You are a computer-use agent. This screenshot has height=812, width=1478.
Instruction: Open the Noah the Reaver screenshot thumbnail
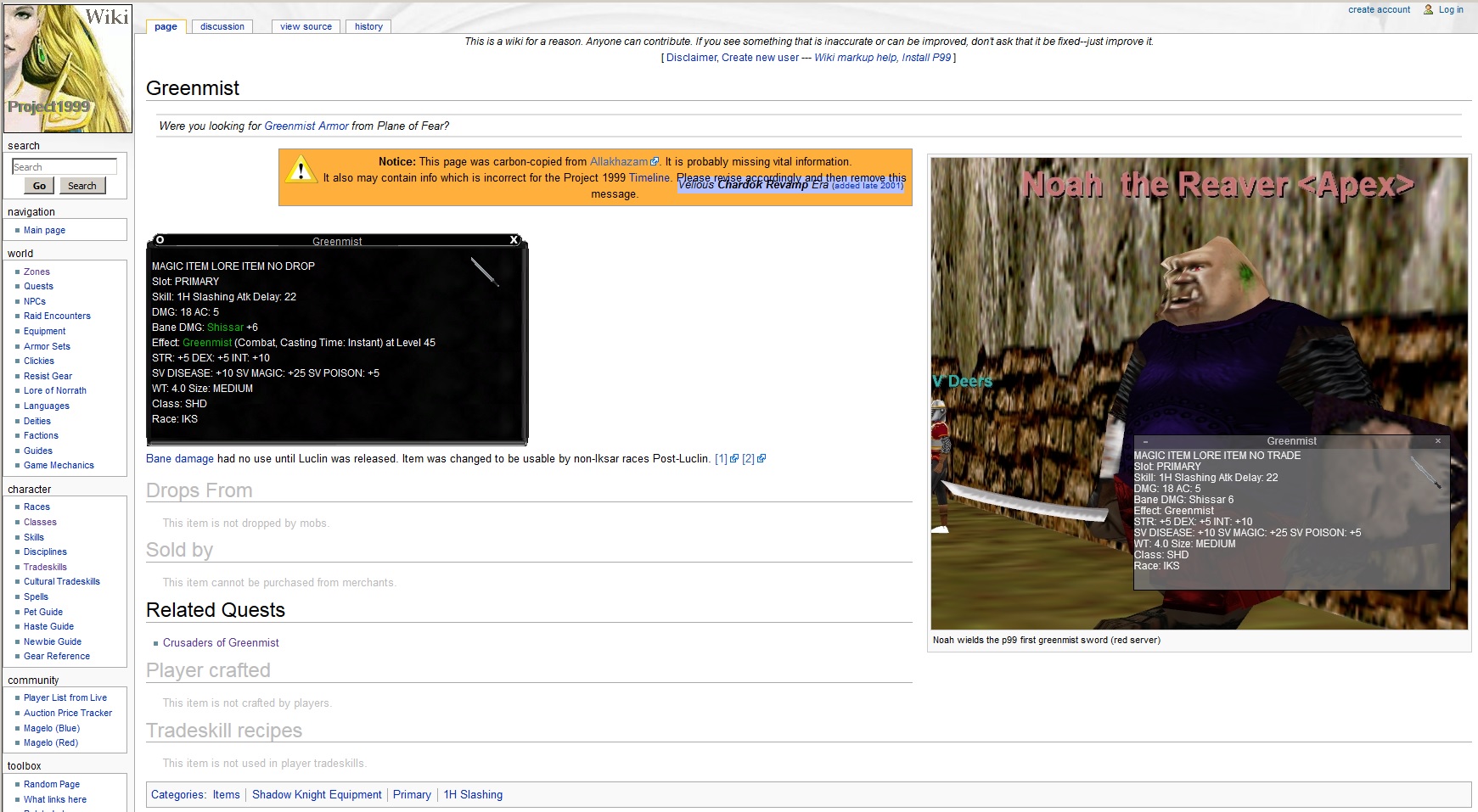(x=1199, y=393)
